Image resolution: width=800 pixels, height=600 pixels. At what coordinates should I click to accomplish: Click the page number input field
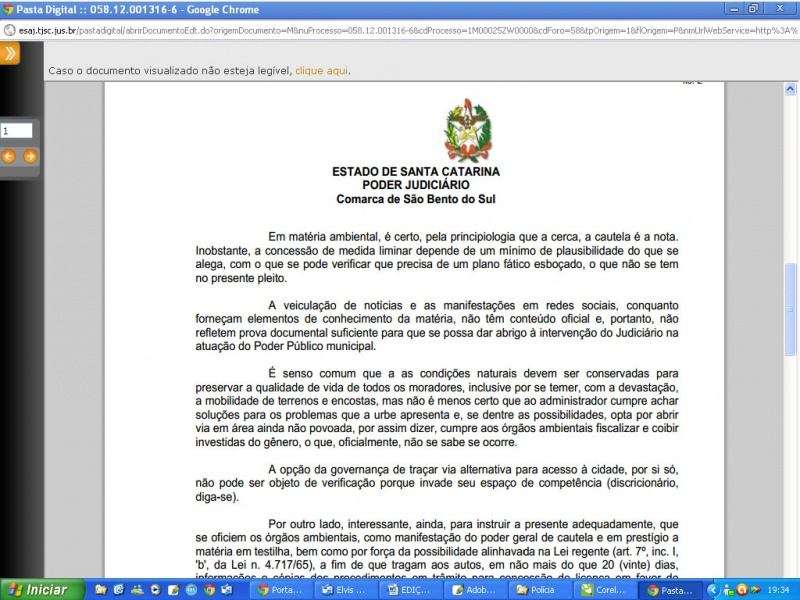(x=16, y=131)
